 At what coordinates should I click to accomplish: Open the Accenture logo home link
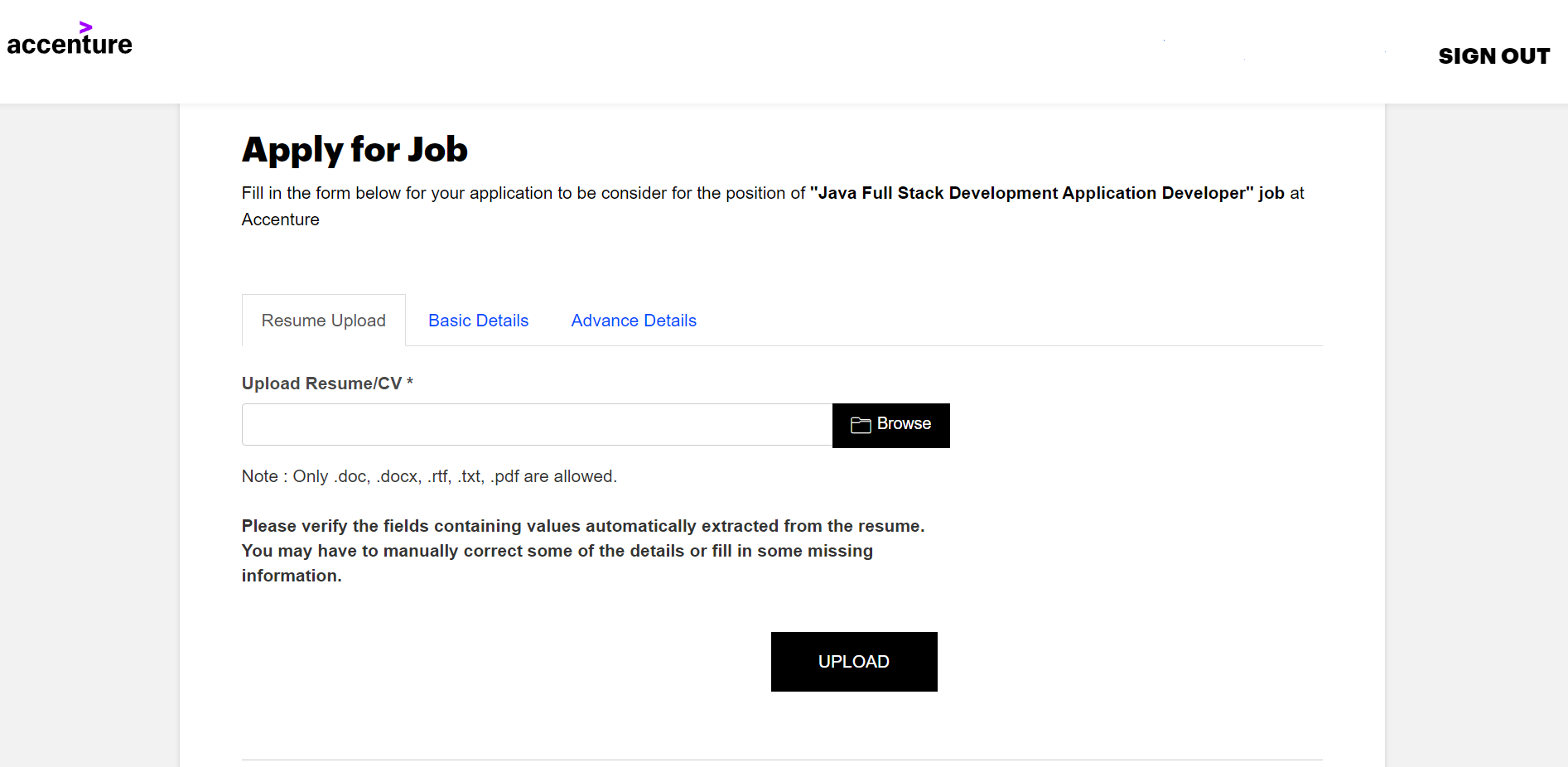pos(70,40)
